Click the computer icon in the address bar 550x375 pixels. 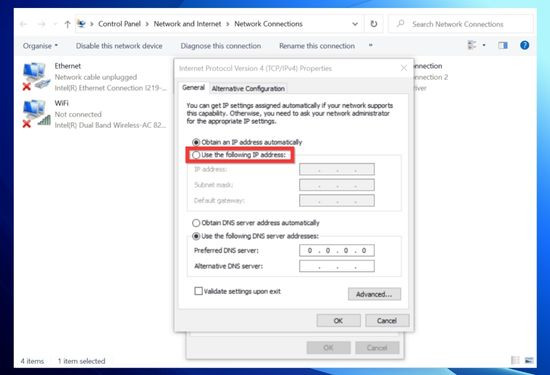tap(81, 24)
